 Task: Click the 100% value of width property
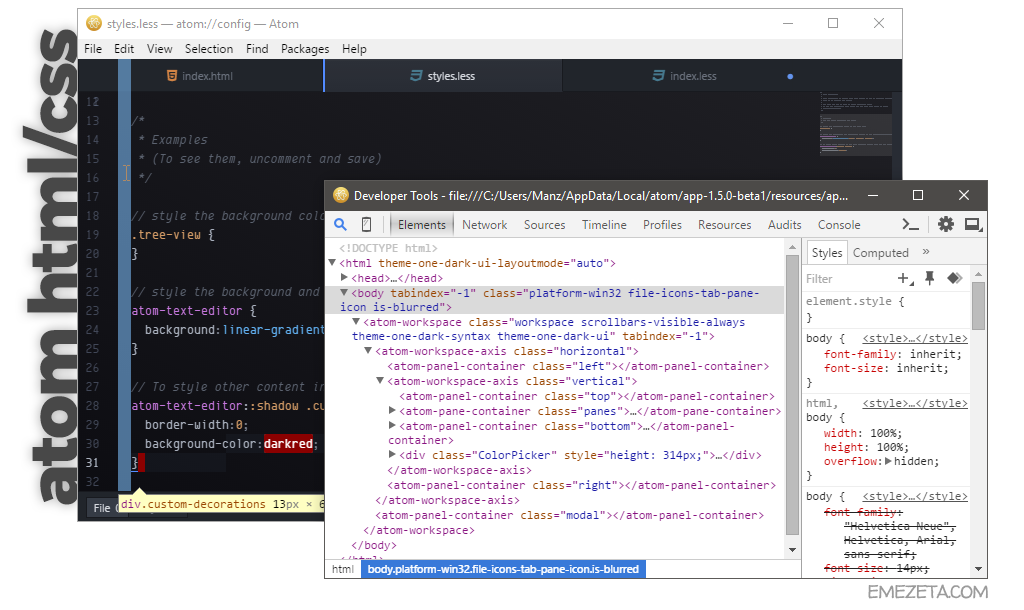[x=886, y=433]
